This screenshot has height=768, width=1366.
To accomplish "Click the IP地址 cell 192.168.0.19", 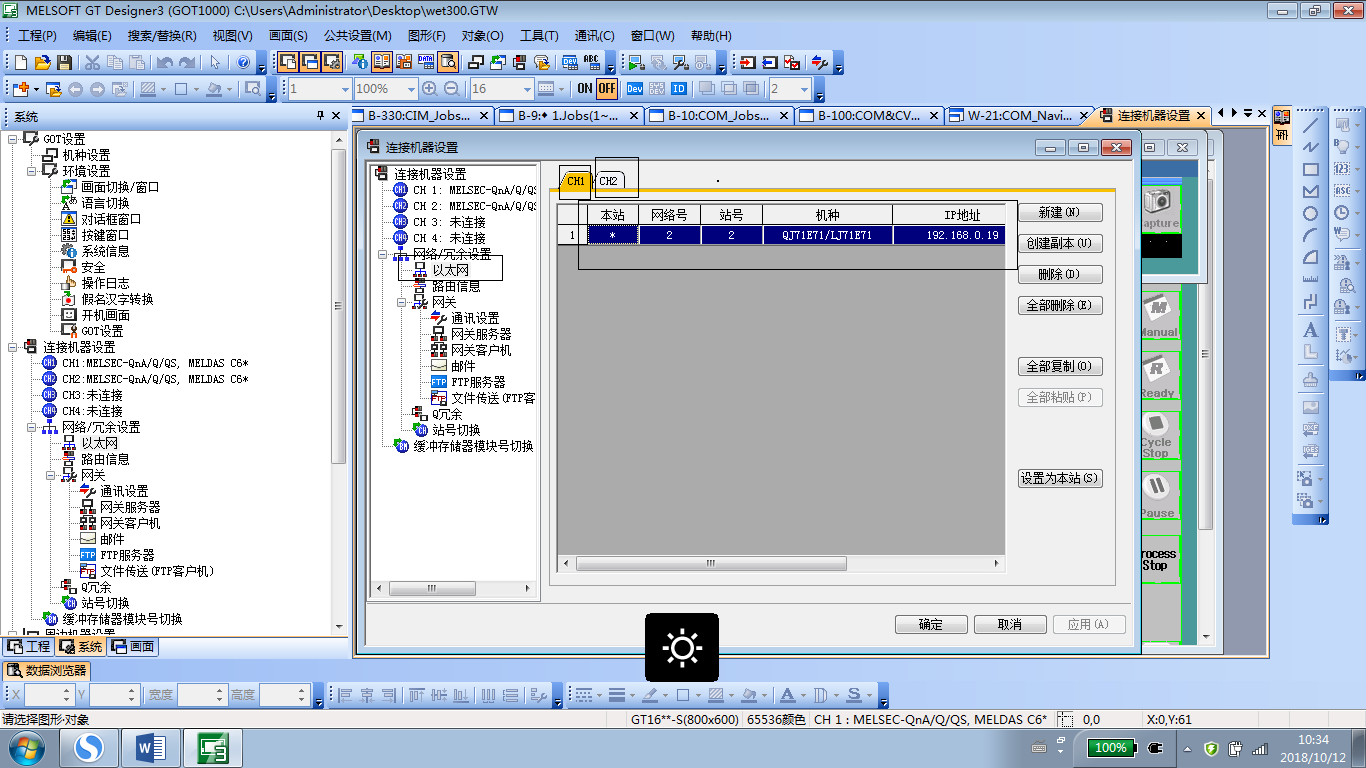I will [x=949, y=235].
